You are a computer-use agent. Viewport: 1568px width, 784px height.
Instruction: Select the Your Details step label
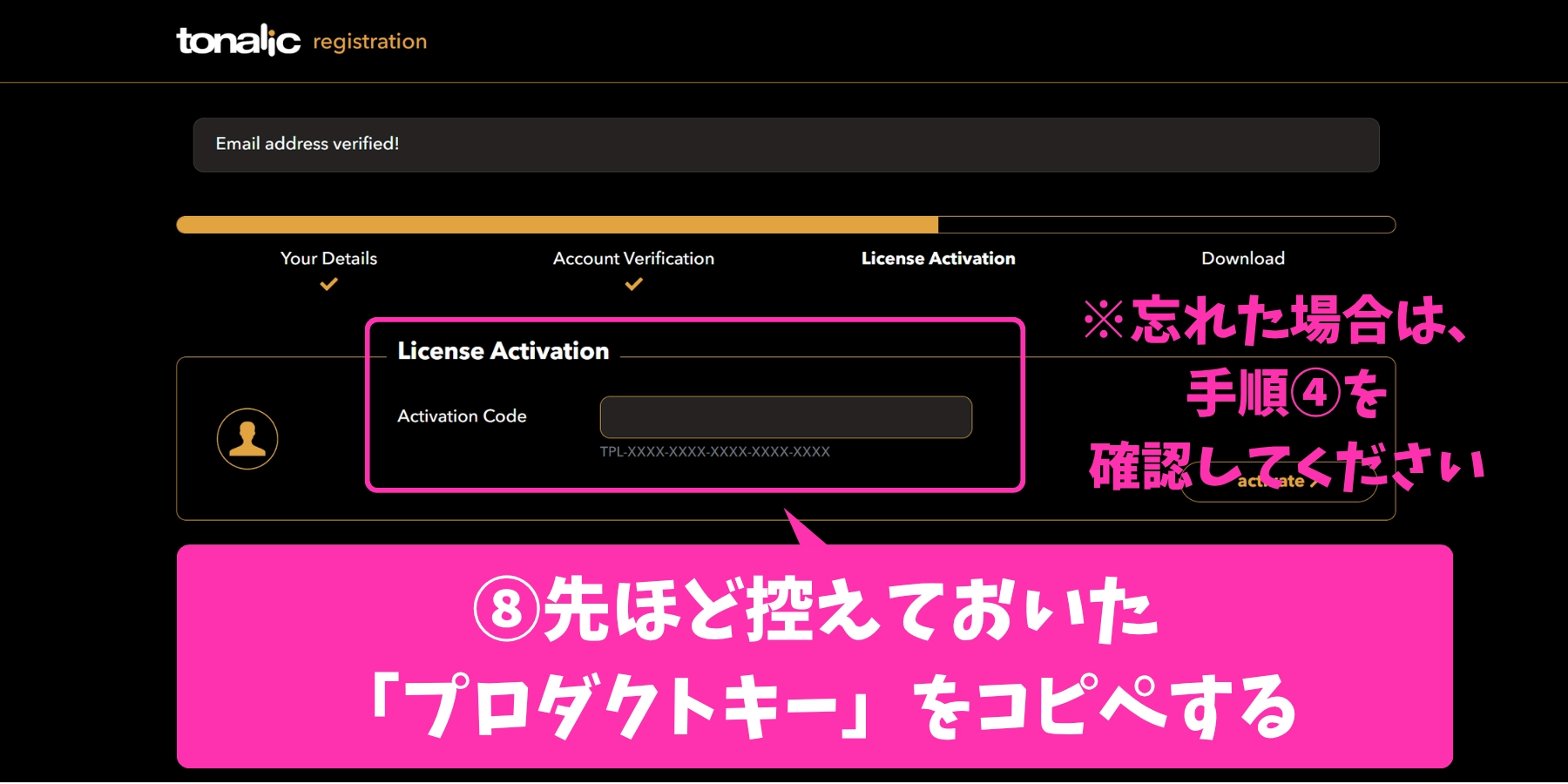pyautogui.click(x=328, y=259)
